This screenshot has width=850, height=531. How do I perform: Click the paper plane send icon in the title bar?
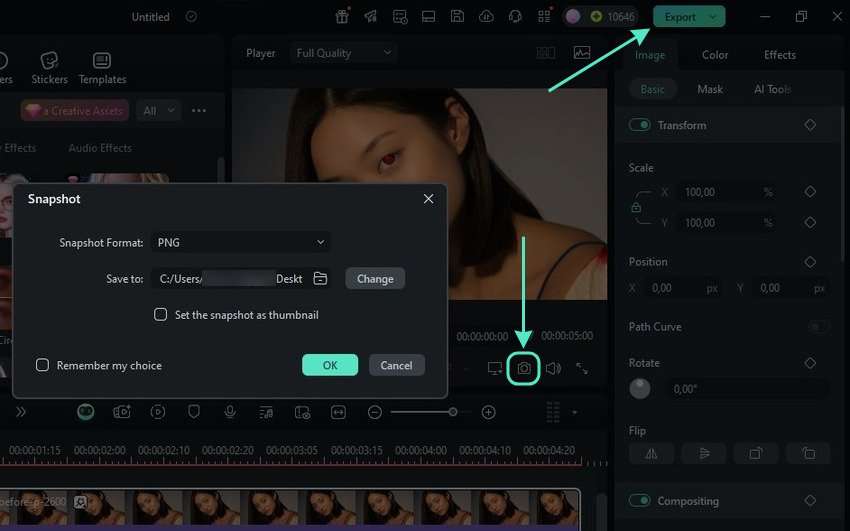pyautogui.click(x=371, y=17)
